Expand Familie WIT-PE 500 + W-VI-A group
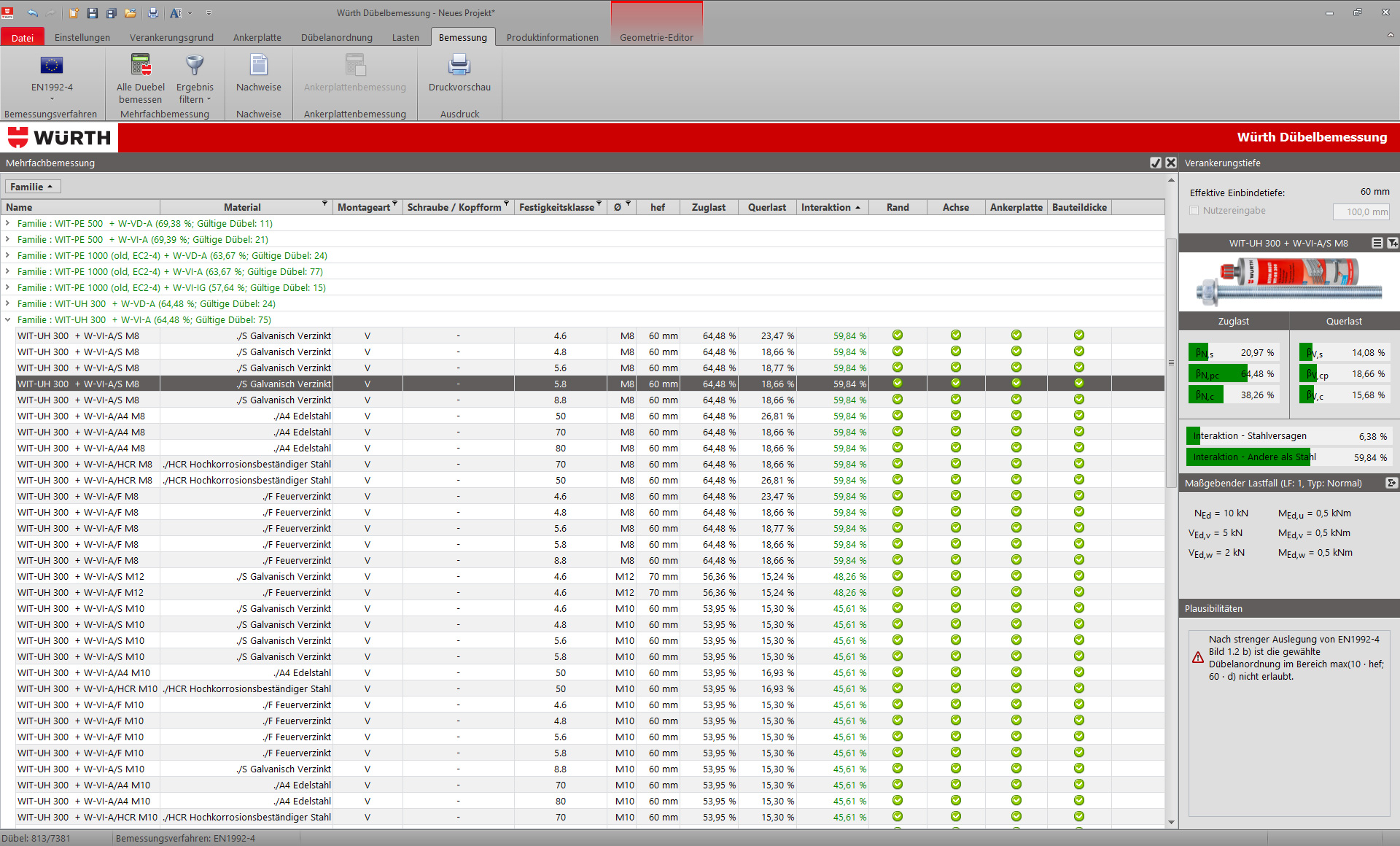 pyautogui.click(x=7, y=239)
